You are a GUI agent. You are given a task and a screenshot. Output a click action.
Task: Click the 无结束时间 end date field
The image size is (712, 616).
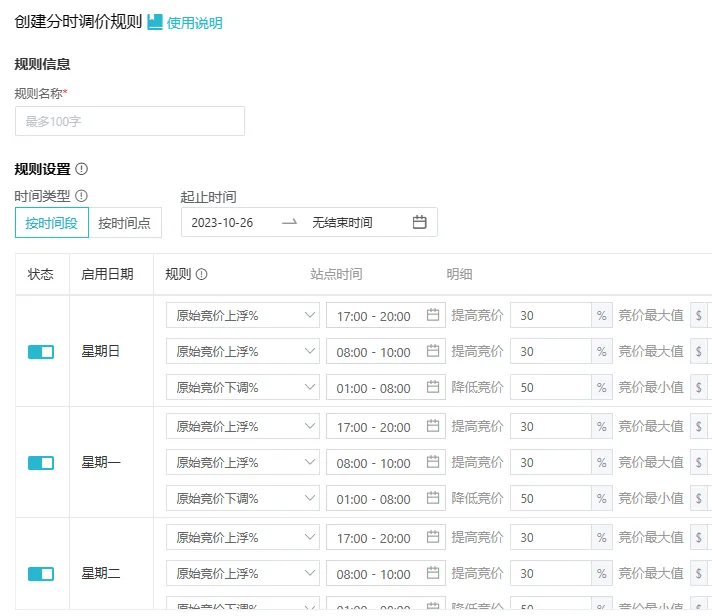[342, 223]
